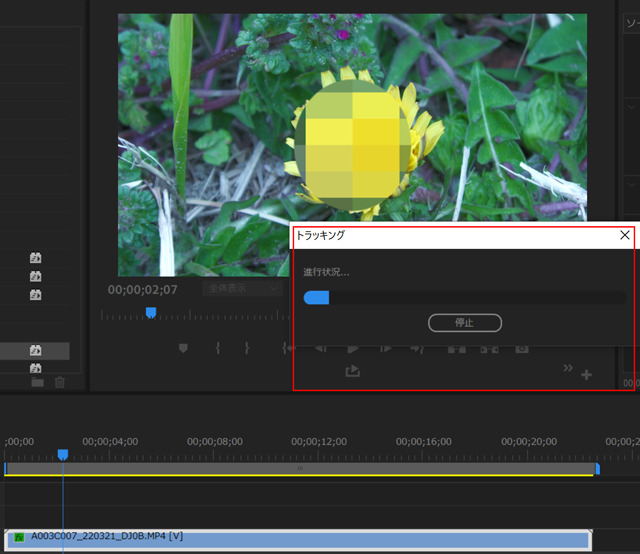Click the 00;00;02;07 timecode field
This screenshot has height=554, width=640.
coord(143,289)
